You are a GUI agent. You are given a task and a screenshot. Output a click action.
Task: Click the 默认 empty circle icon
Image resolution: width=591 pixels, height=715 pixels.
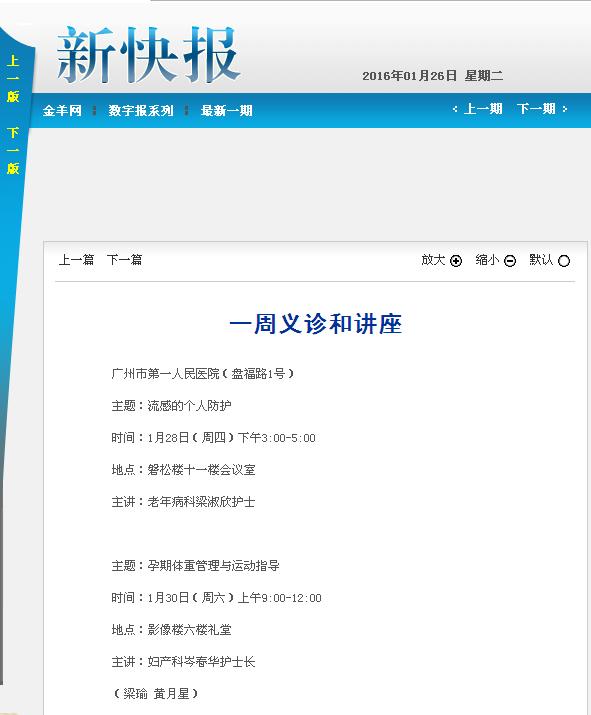[x=564, y=261]
